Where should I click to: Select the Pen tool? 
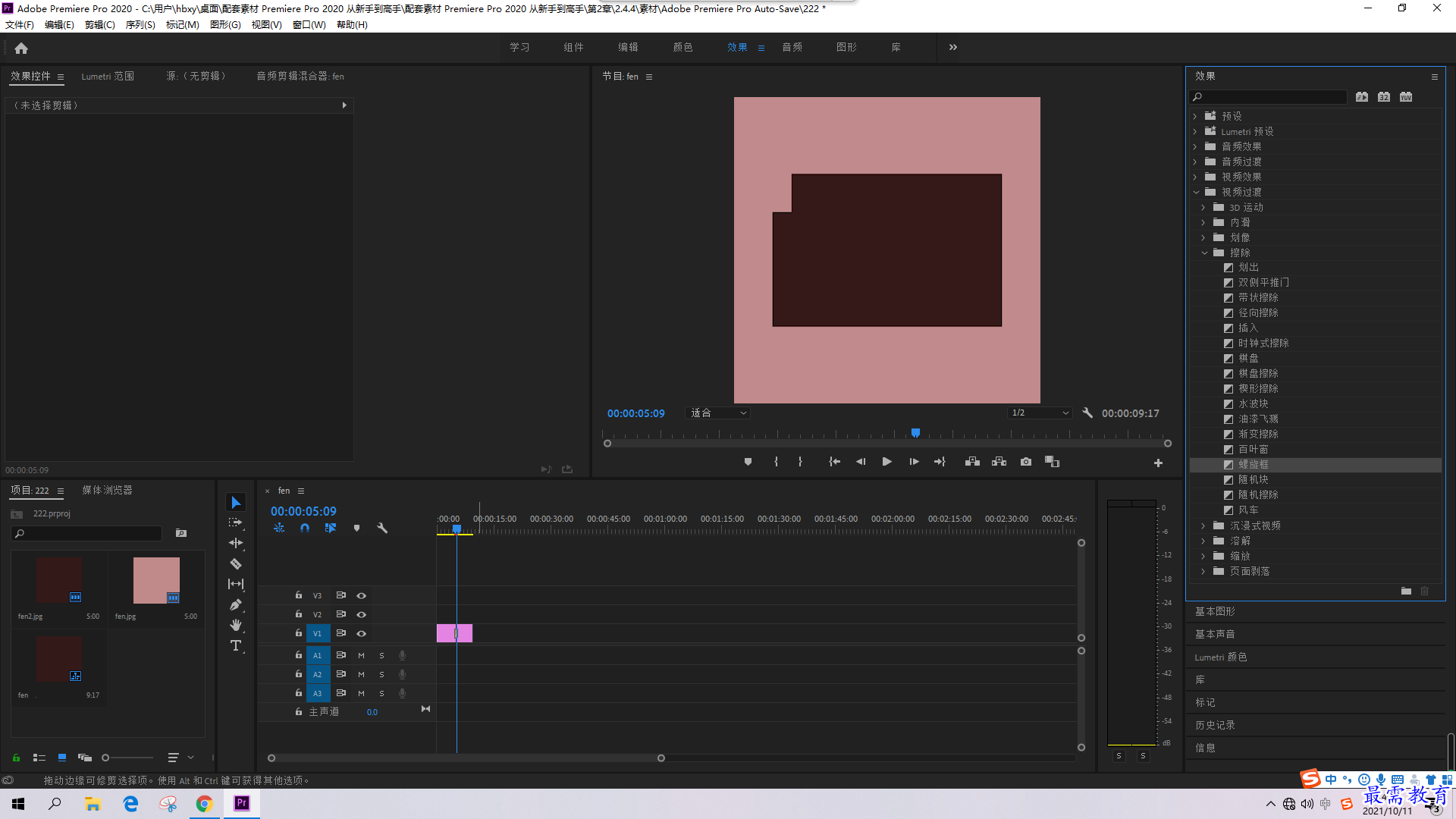tap(236, 604)
